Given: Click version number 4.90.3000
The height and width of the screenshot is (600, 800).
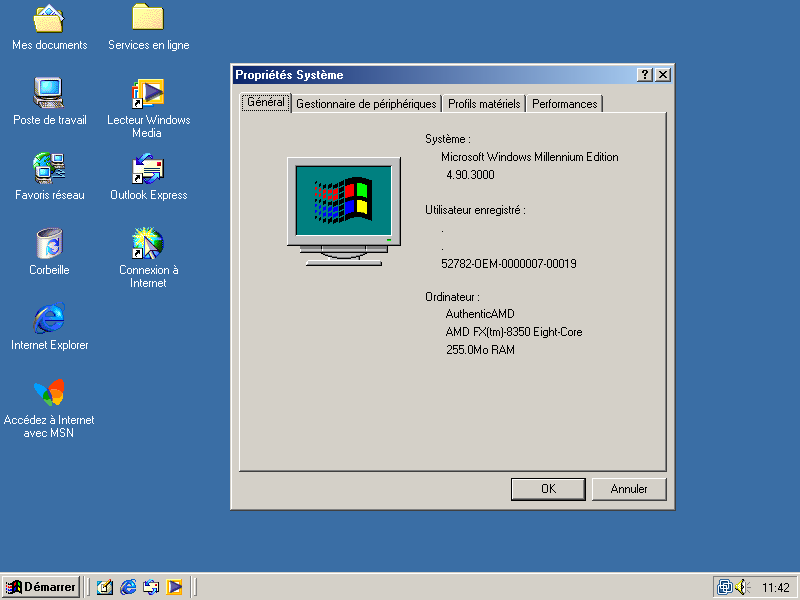Looking at the screenshot, I should coord(470,174).
